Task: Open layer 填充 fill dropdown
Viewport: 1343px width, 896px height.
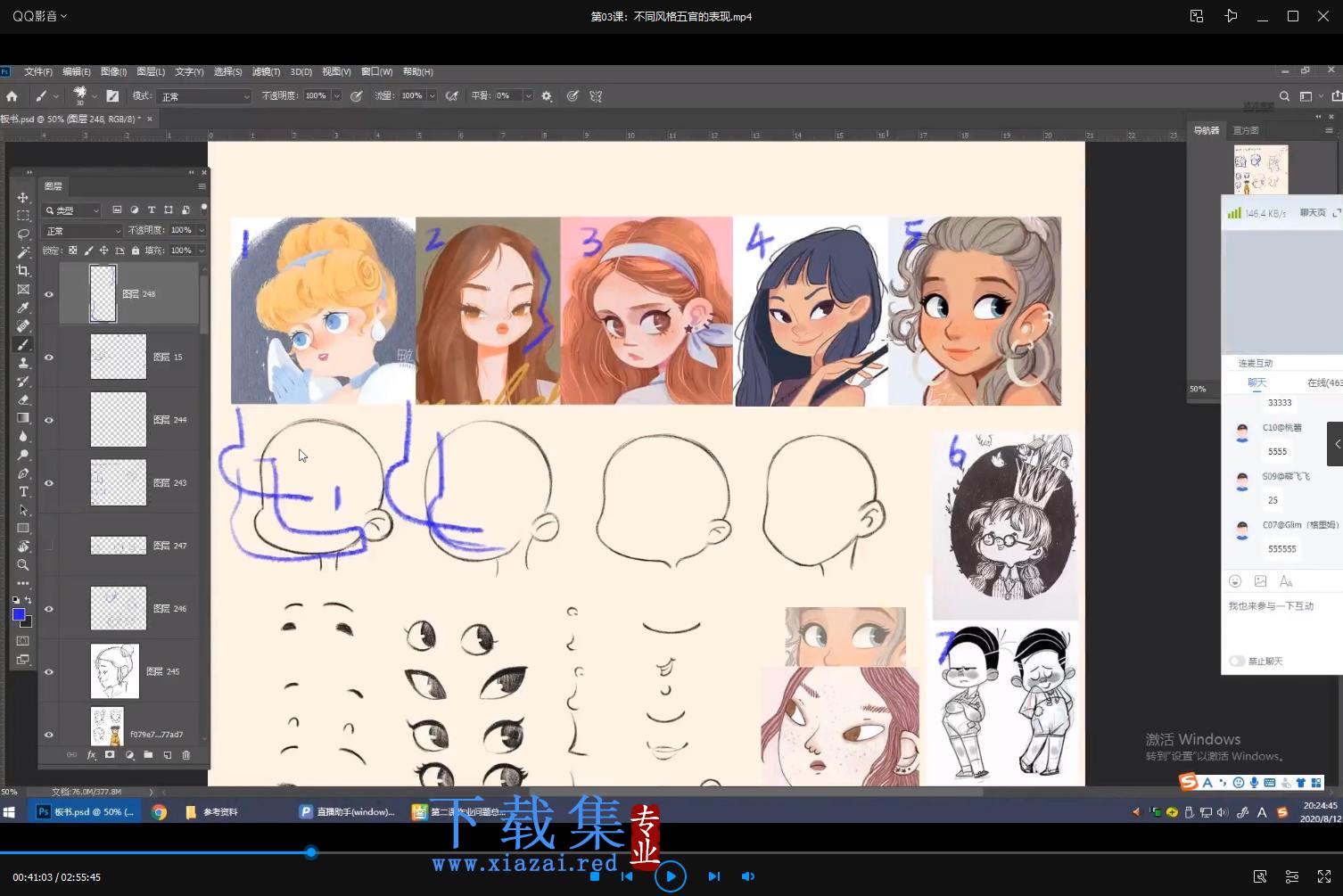Action: [x=202, y=251]
